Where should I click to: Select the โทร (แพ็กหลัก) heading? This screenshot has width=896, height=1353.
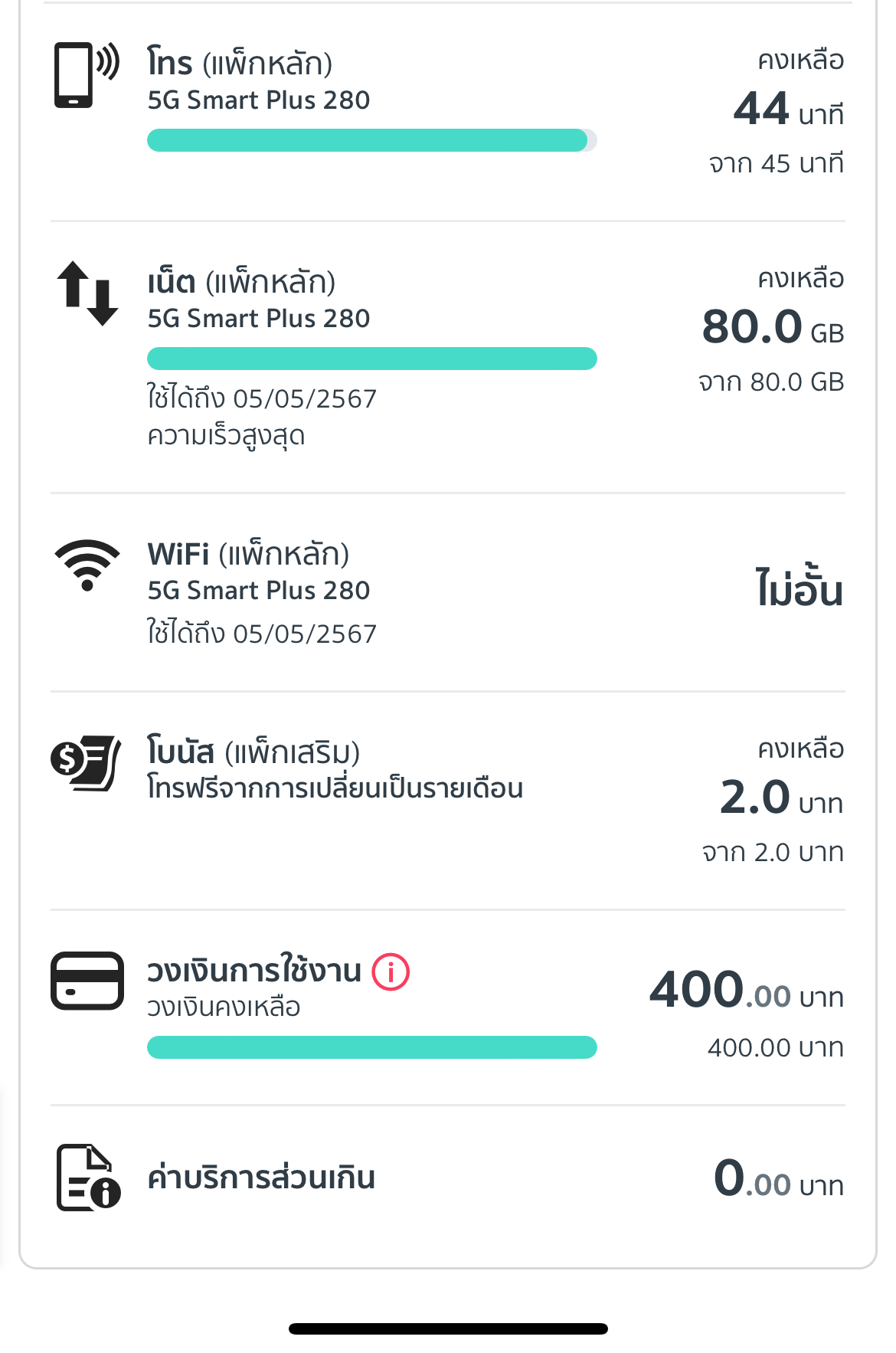pos(240,63)
